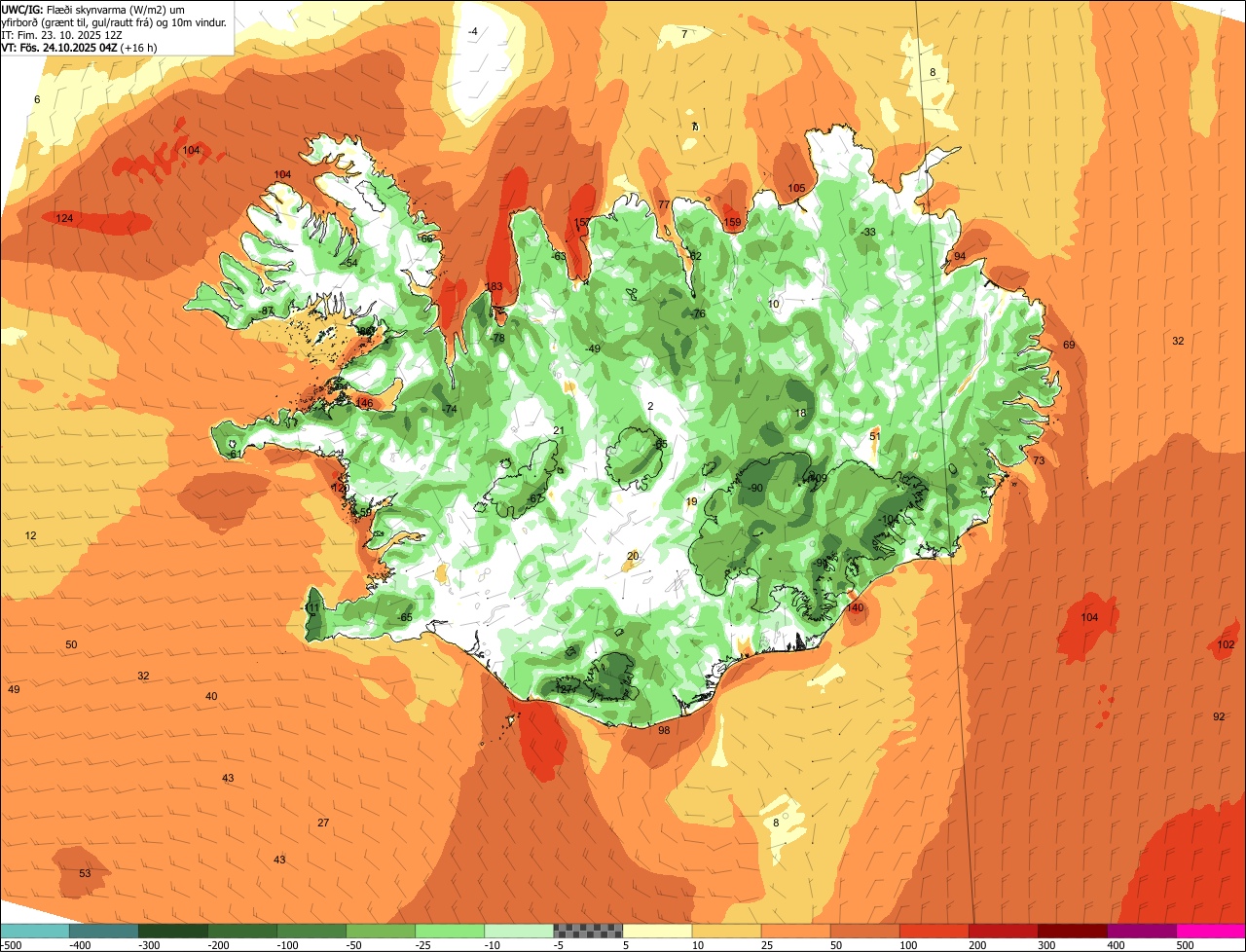Viewport: 1246px width, 952px height.
Task: Click the flux value '94' on the east coast
Action: point(960,256)
